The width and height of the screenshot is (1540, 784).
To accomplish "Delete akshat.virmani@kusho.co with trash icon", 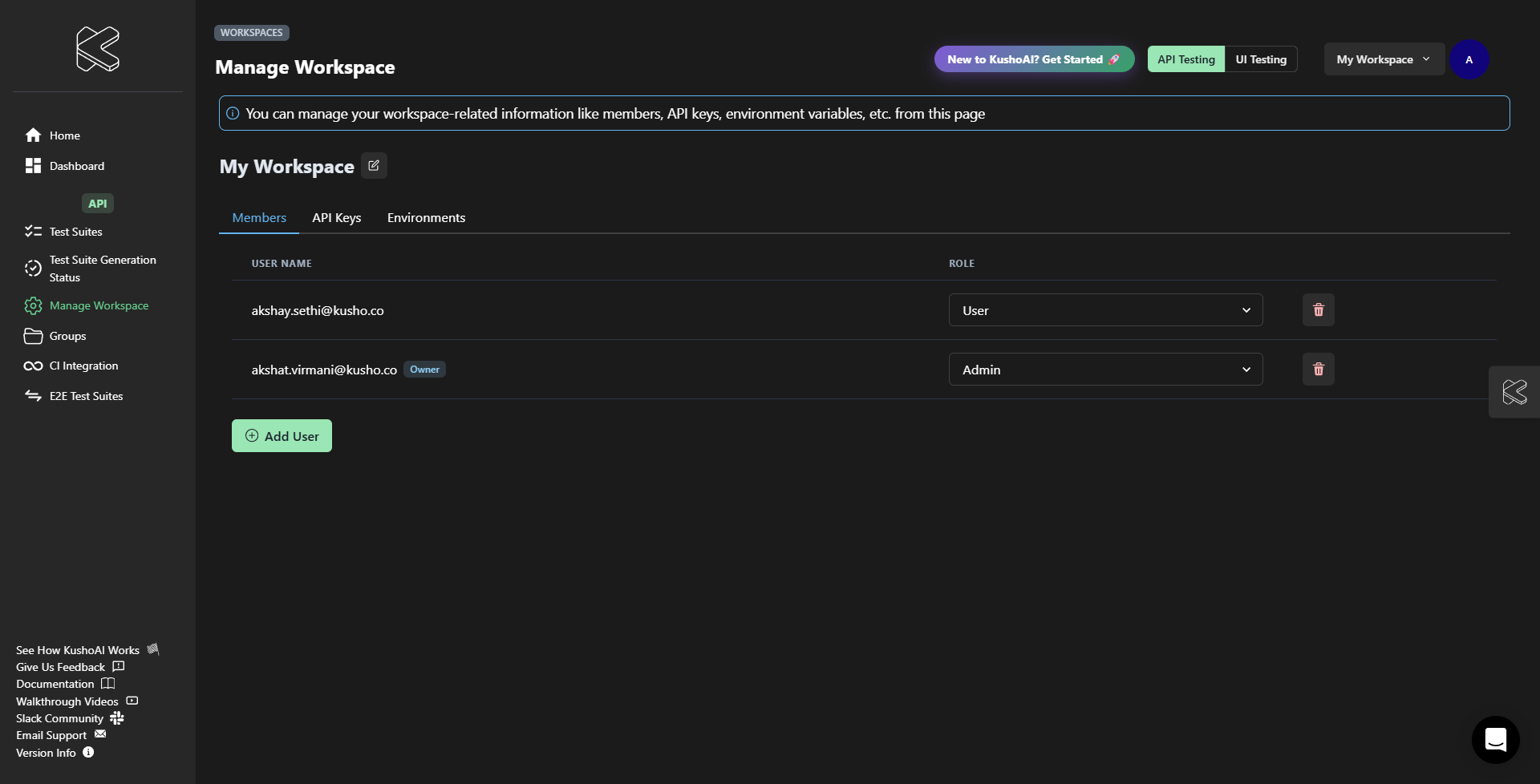I will [x=1319, y=370].
